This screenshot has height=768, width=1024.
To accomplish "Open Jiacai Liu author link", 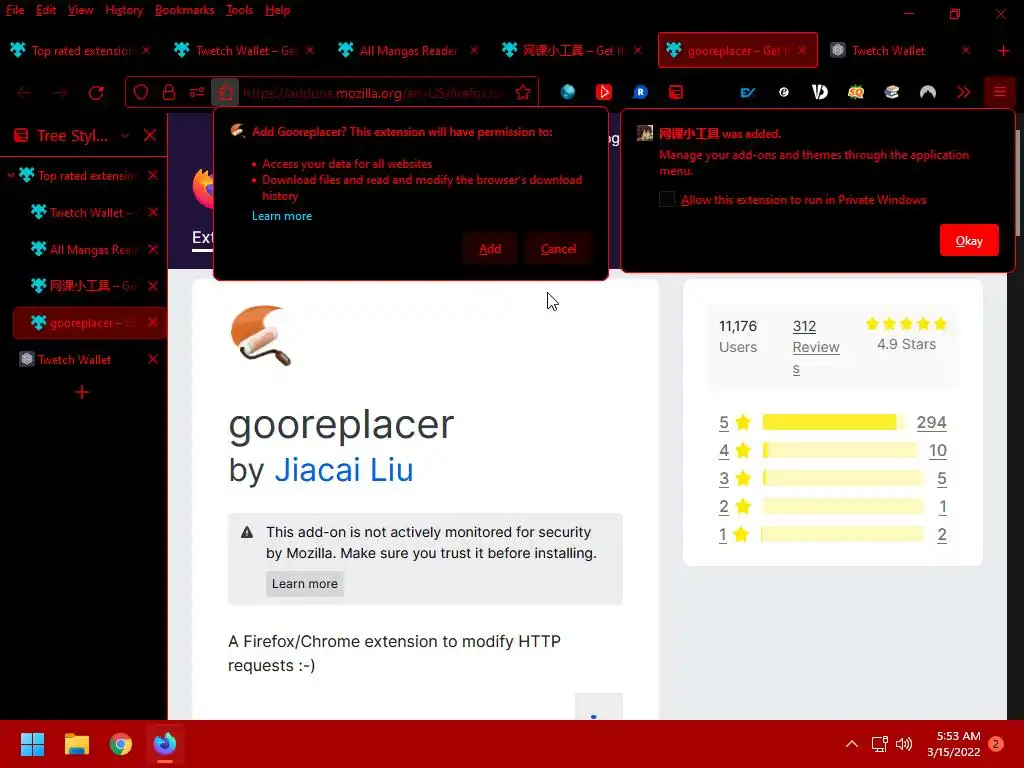I will coord(344,470).
